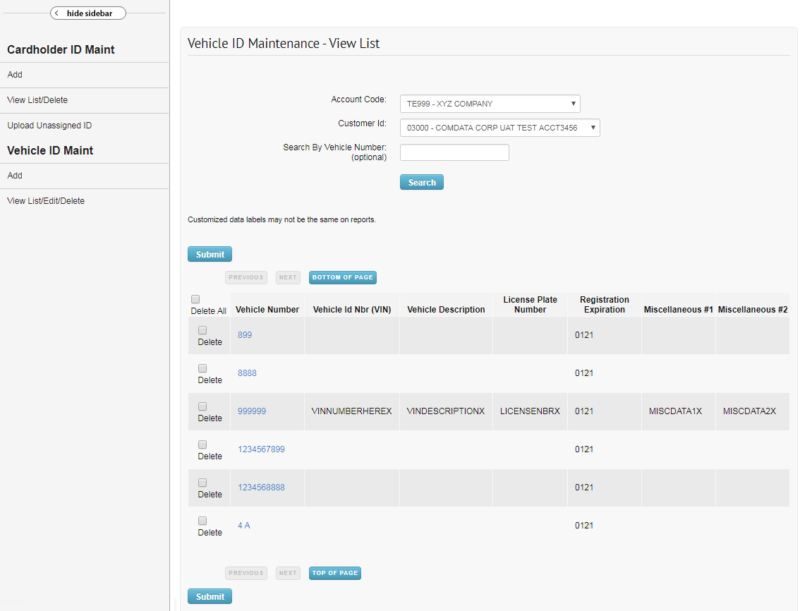Image resolution: width=800 pixels, height=611 pixels.
Task: Open vehicle number 1234567899 link
Action: click(261, 449)
